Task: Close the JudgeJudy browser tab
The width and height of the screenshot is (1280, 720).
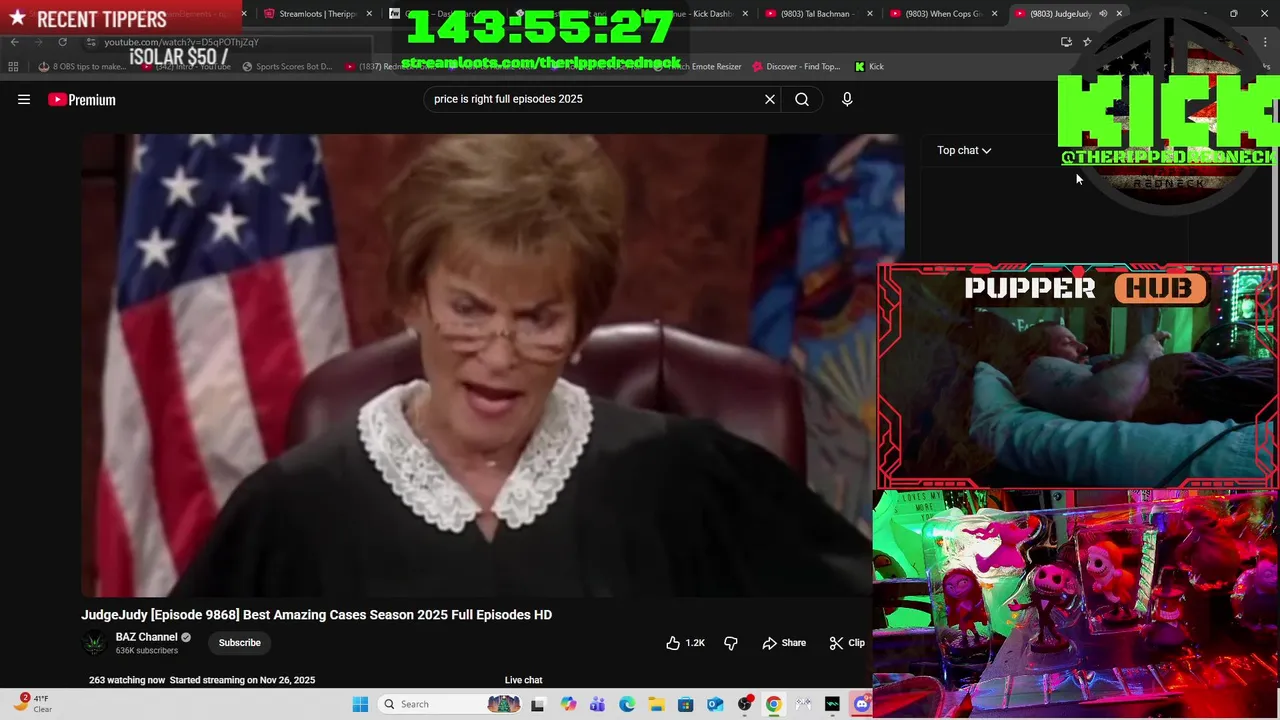Action: click(x=1119, y=14)
